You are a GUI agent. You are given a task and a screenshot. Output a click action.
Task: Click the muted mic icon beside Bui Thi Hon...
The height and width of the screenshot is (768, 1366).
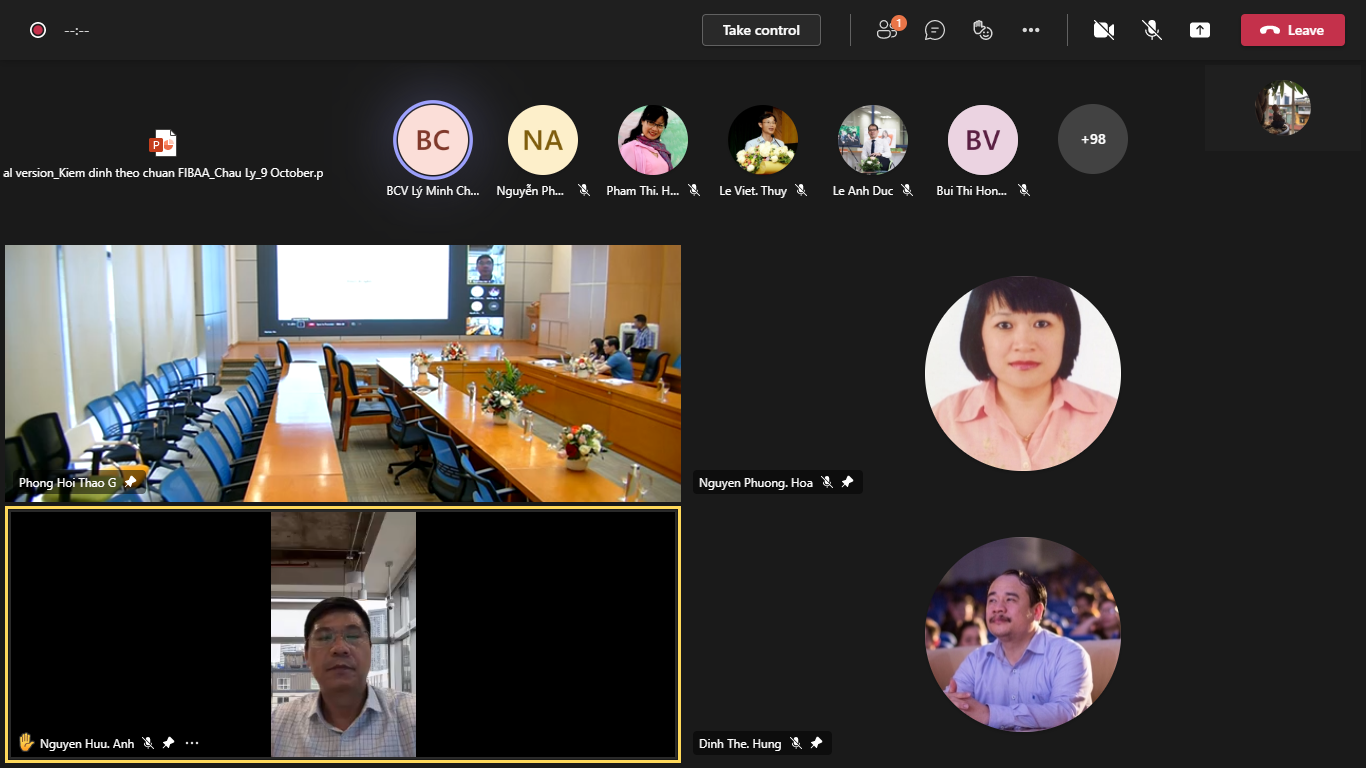point(1024,190)
